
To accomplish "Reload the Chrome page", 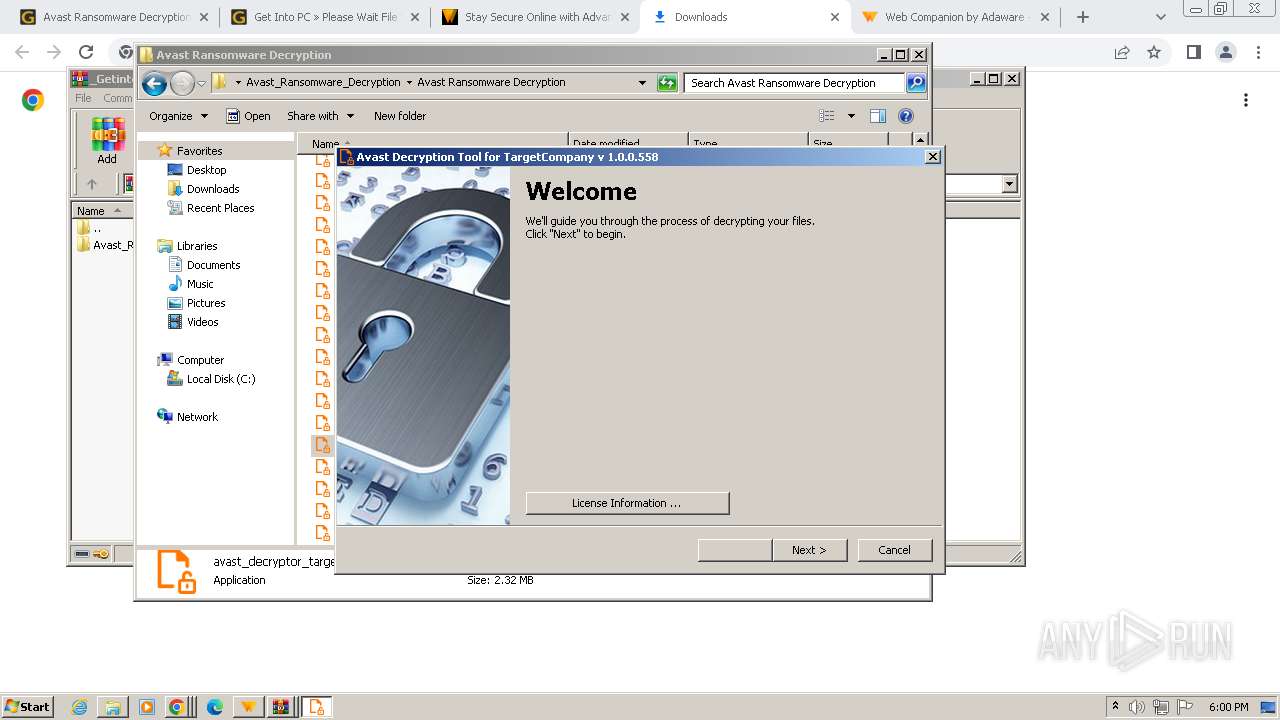I will (x=86, y=52).
